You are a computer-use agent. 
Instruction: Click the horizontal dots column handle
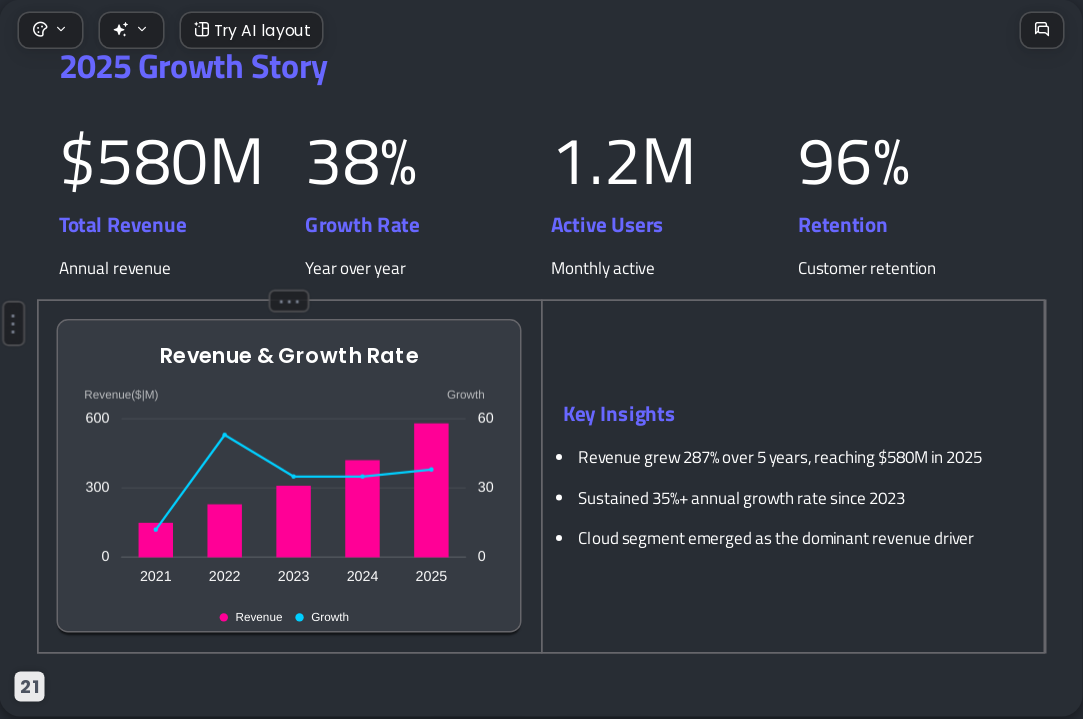tap(289, 301)
